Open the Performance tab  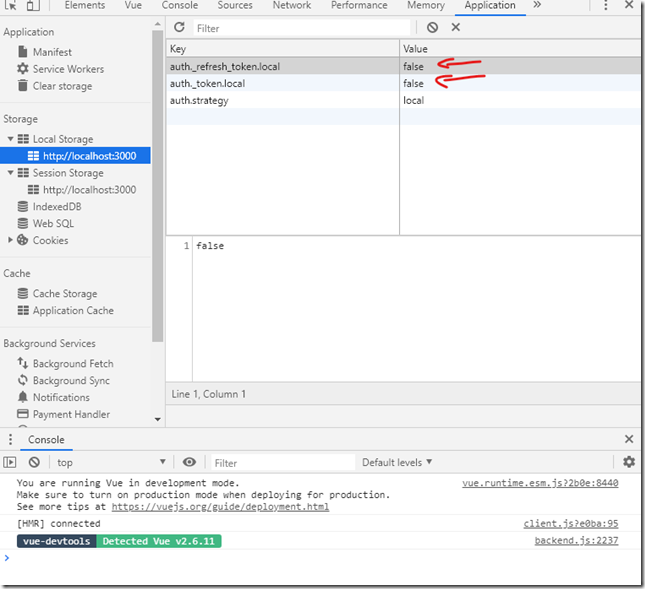tap(359, 5)
